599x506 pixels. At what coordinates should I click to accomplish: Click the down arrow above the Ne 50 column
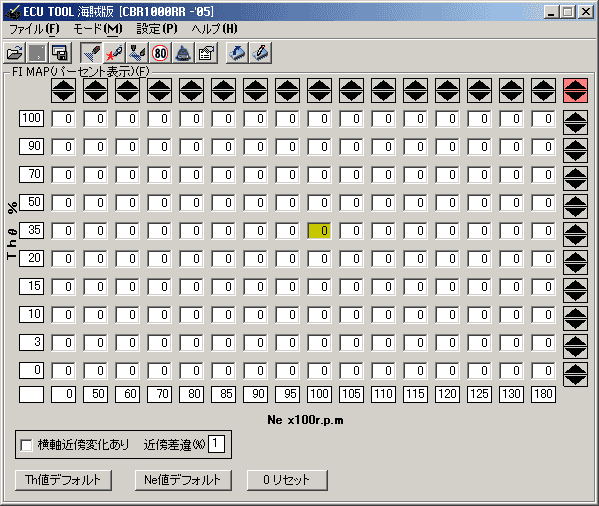(x=96, y=96)
